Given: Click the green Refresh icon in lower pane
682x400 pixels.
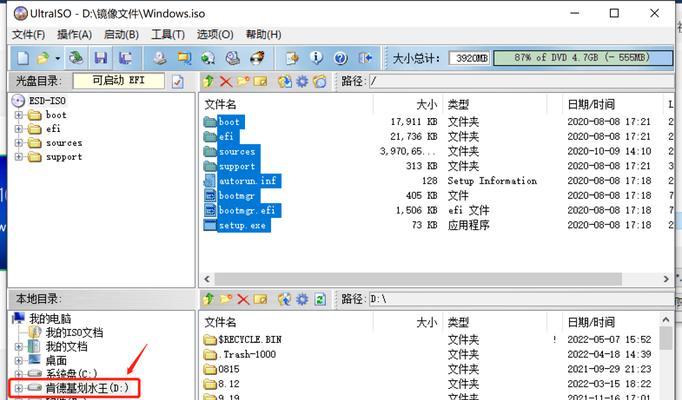Looking at the screenshot, I should [320, 299].
